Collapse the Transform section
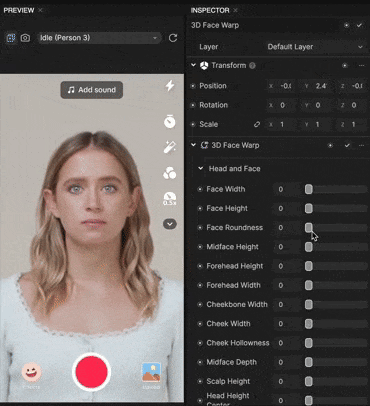 click(x=193, y=65)
